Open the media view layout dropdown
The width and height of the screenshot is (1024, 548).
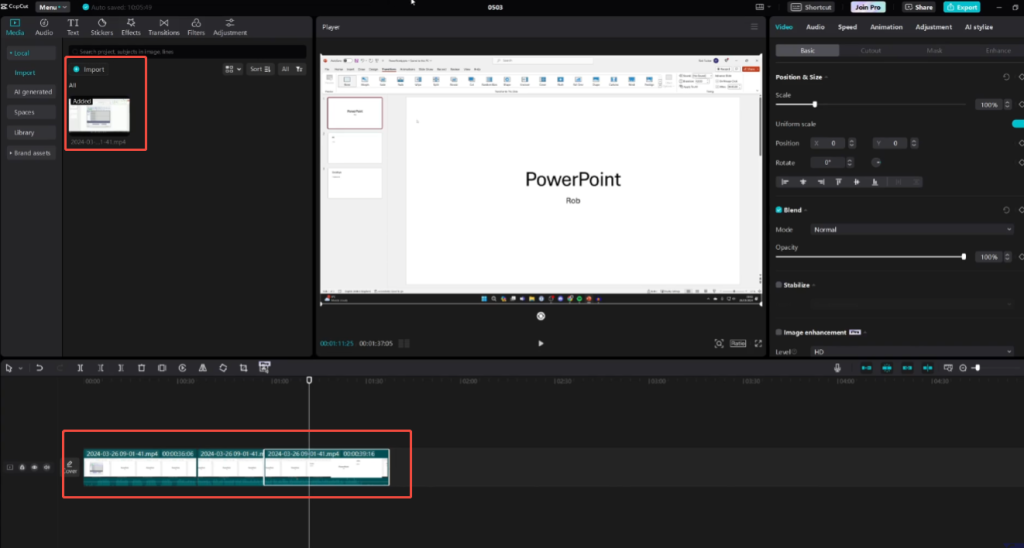232,69
